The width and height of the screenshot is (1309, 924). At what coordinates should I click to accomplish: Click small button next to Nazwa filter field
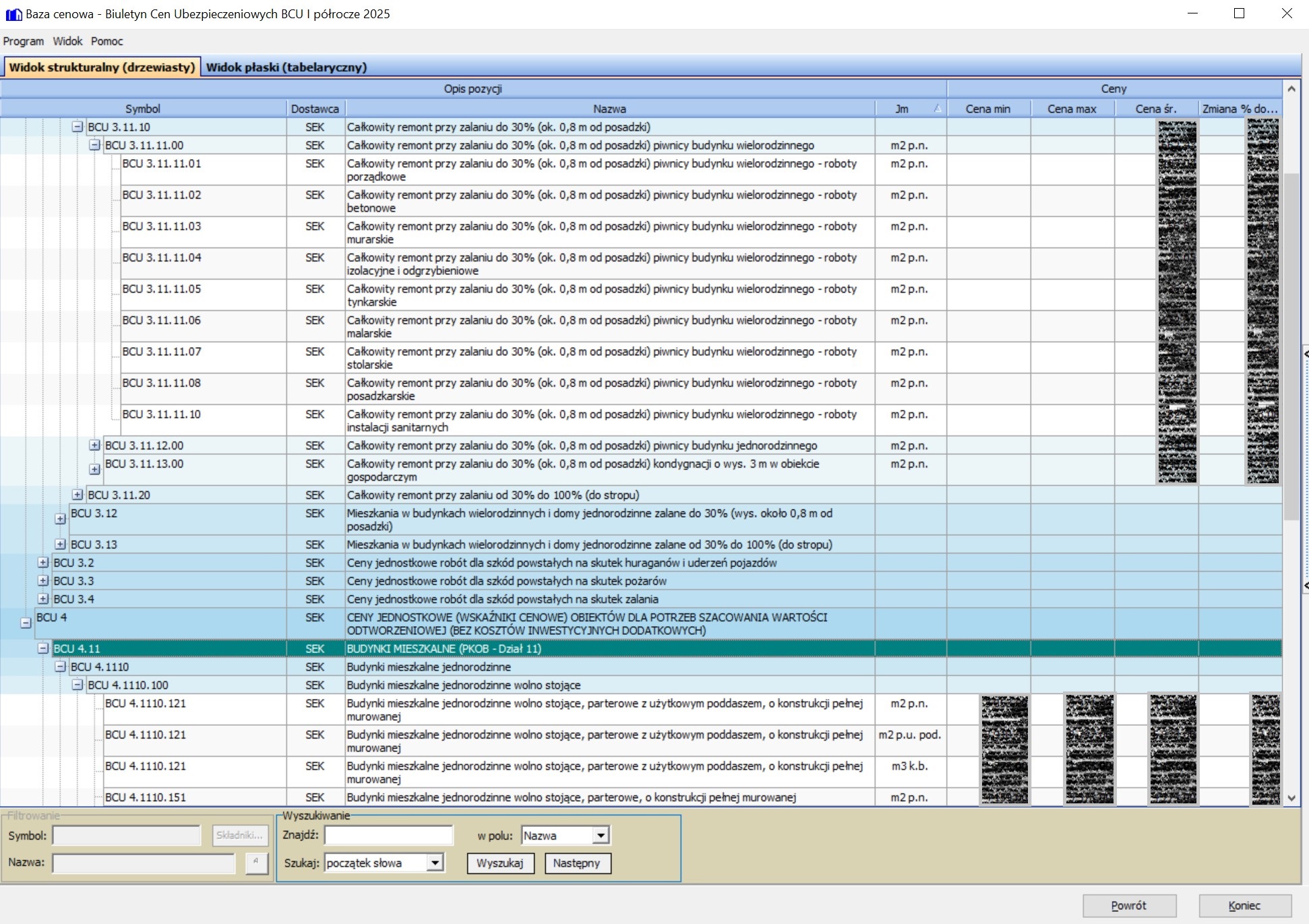[256, 863]
